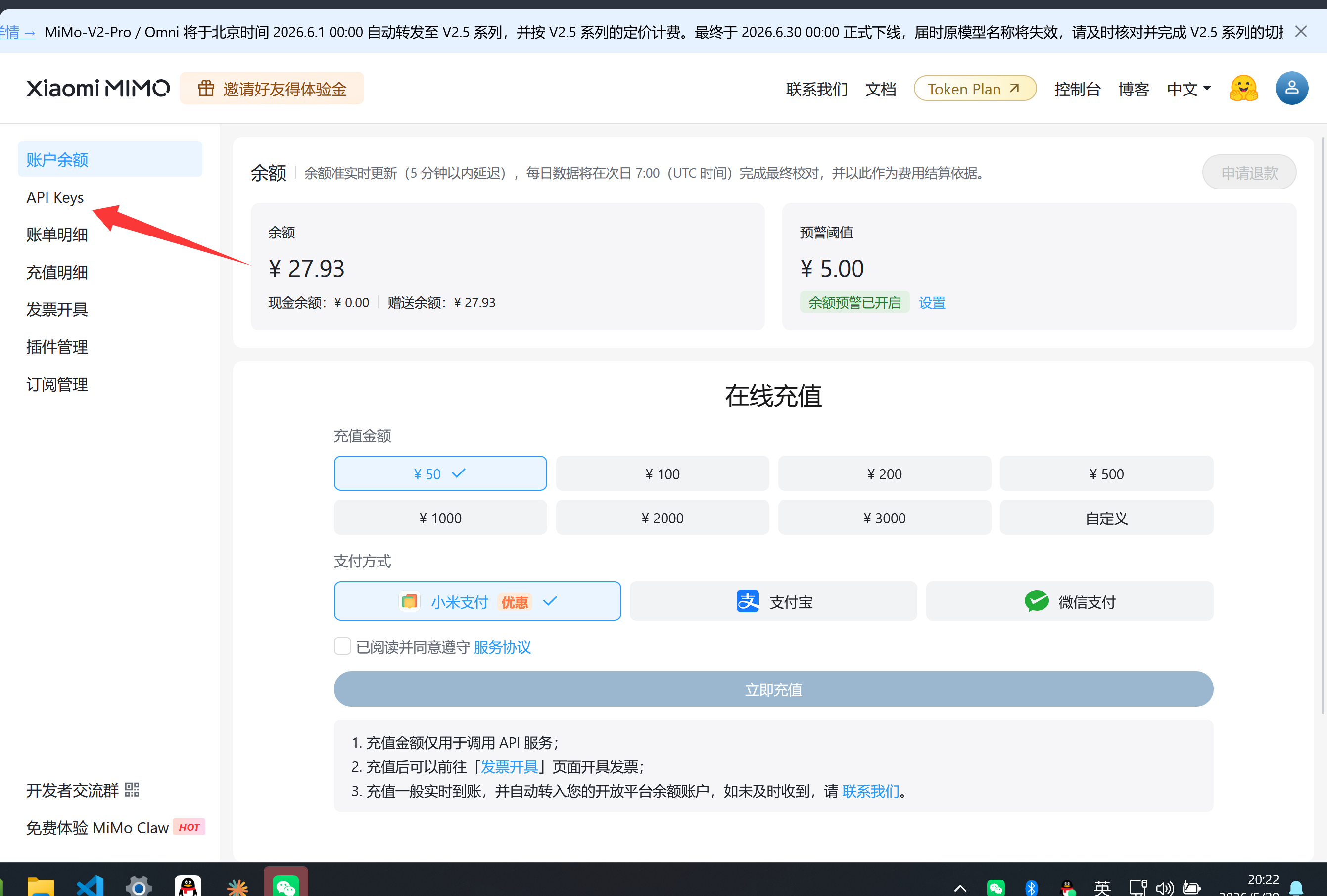Expand the 中文 language dropdown
The width and height of the screenshot is (1327, 896).
(x=1188, y=89)
